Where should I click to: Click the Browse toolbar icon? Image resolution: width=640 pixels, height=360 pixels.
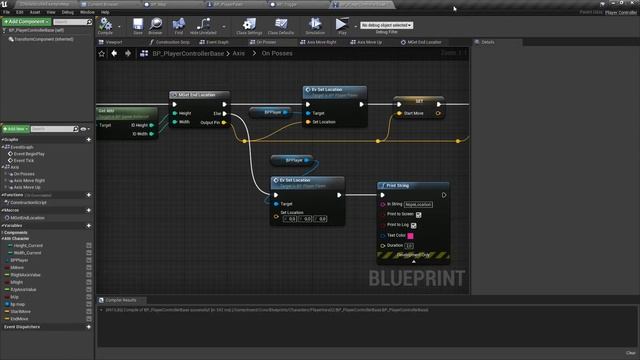click(156, 24)
